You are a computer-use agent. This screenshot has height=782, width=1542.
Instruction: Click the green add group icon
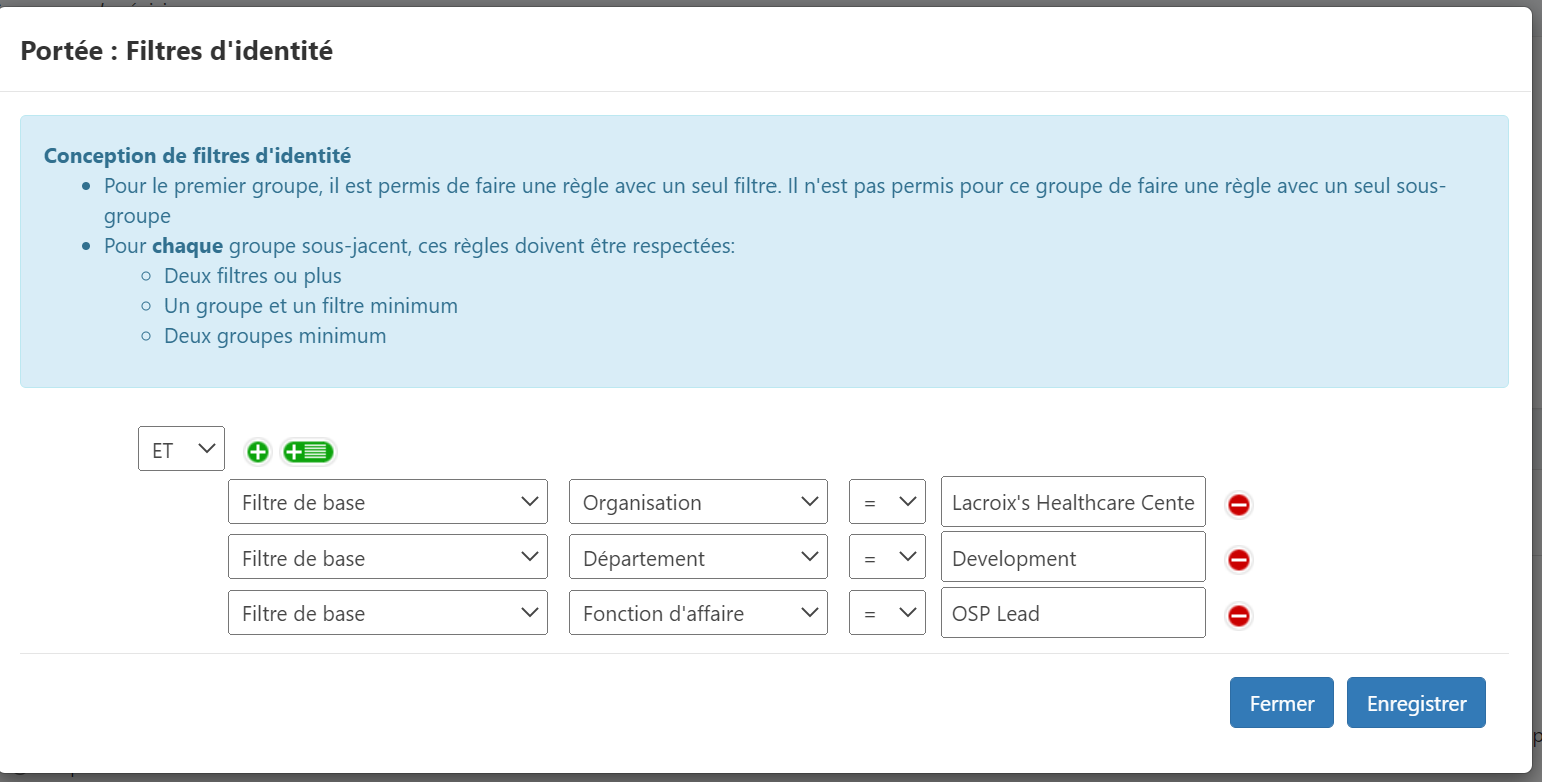pyautogui.click(x=308, y=452)
